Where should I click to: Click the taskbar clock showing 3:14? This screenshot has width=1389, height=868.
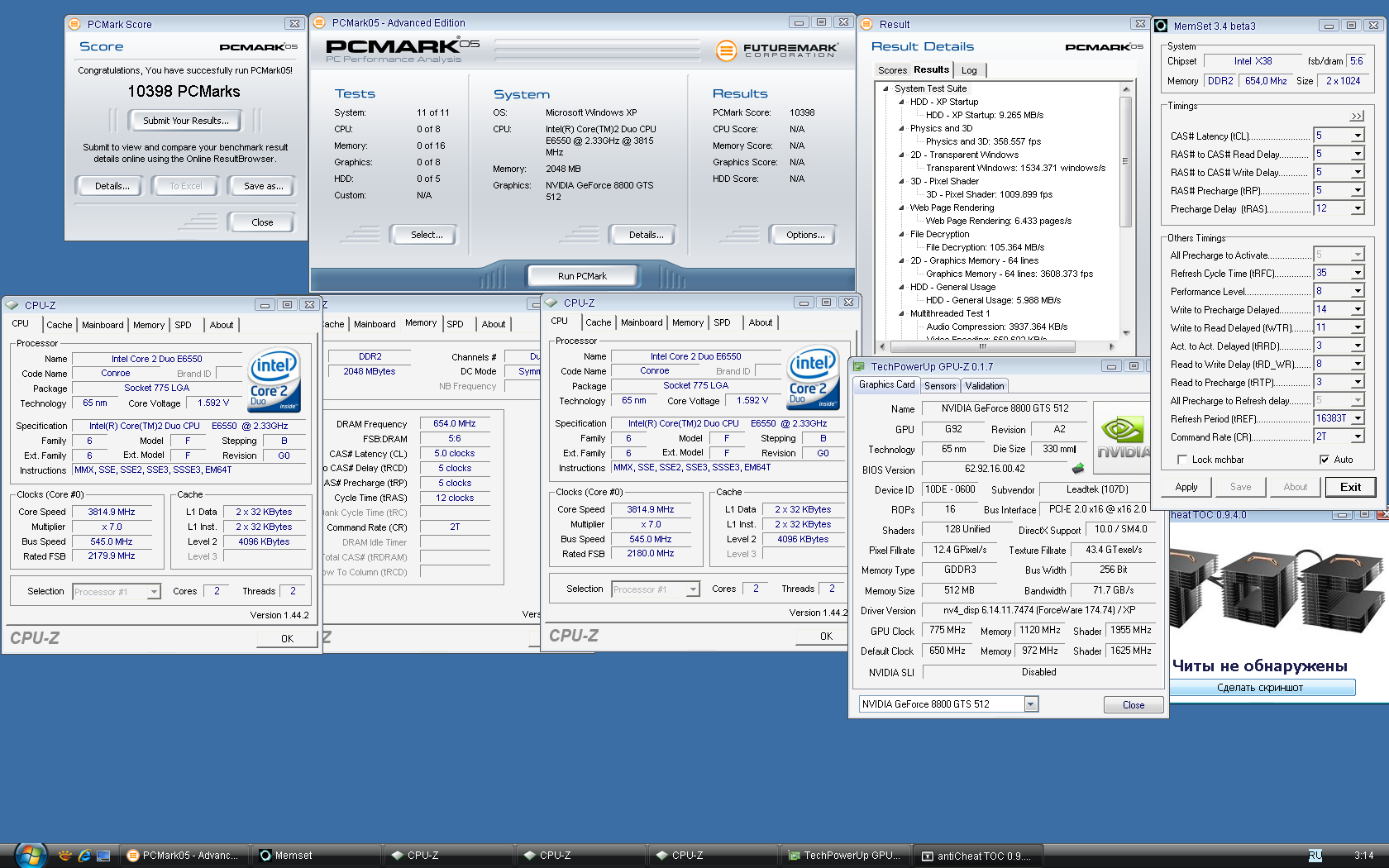click(1363, 856)
